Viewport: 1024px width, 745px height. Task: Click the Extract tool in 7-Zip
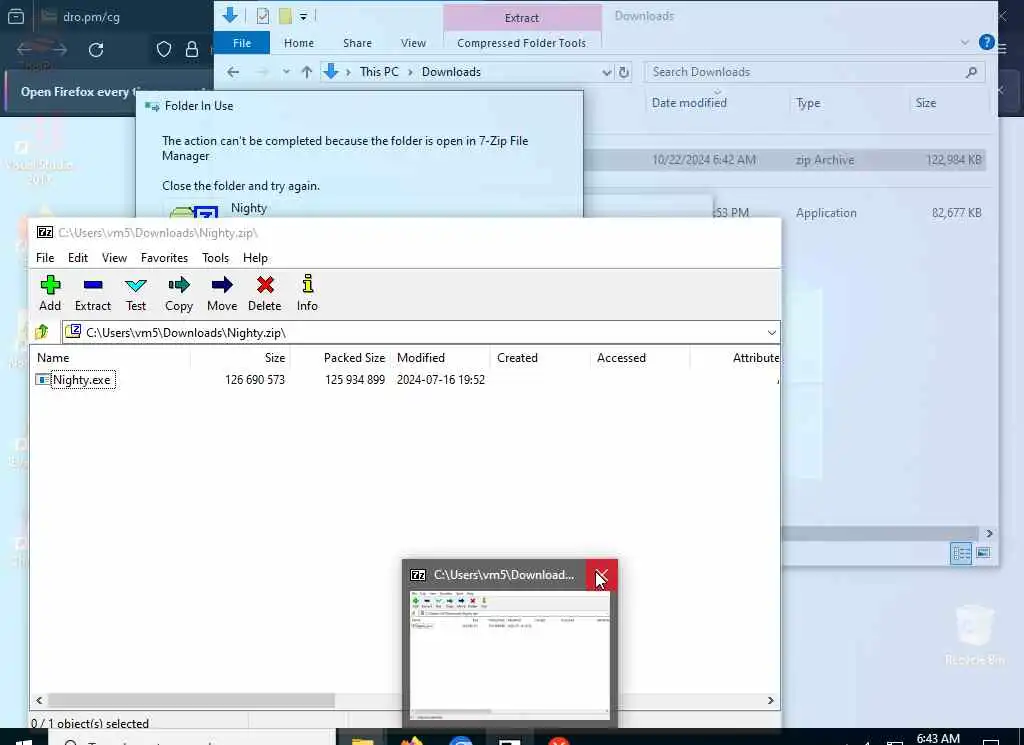click(x=93, y=293)
